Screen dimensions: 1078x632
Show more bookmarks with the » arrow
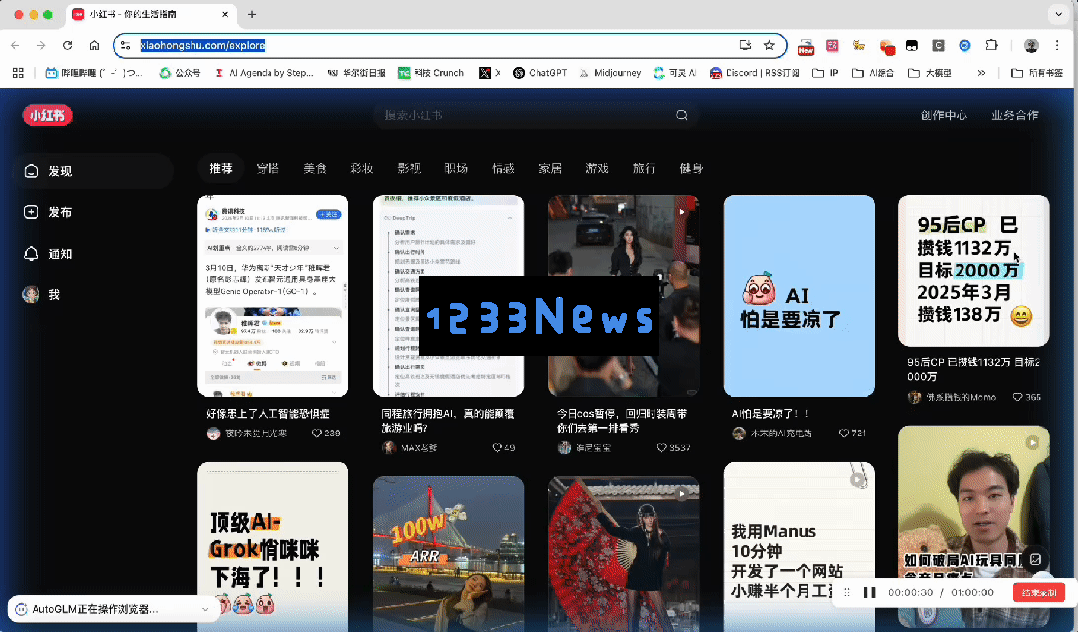(981, 73)
